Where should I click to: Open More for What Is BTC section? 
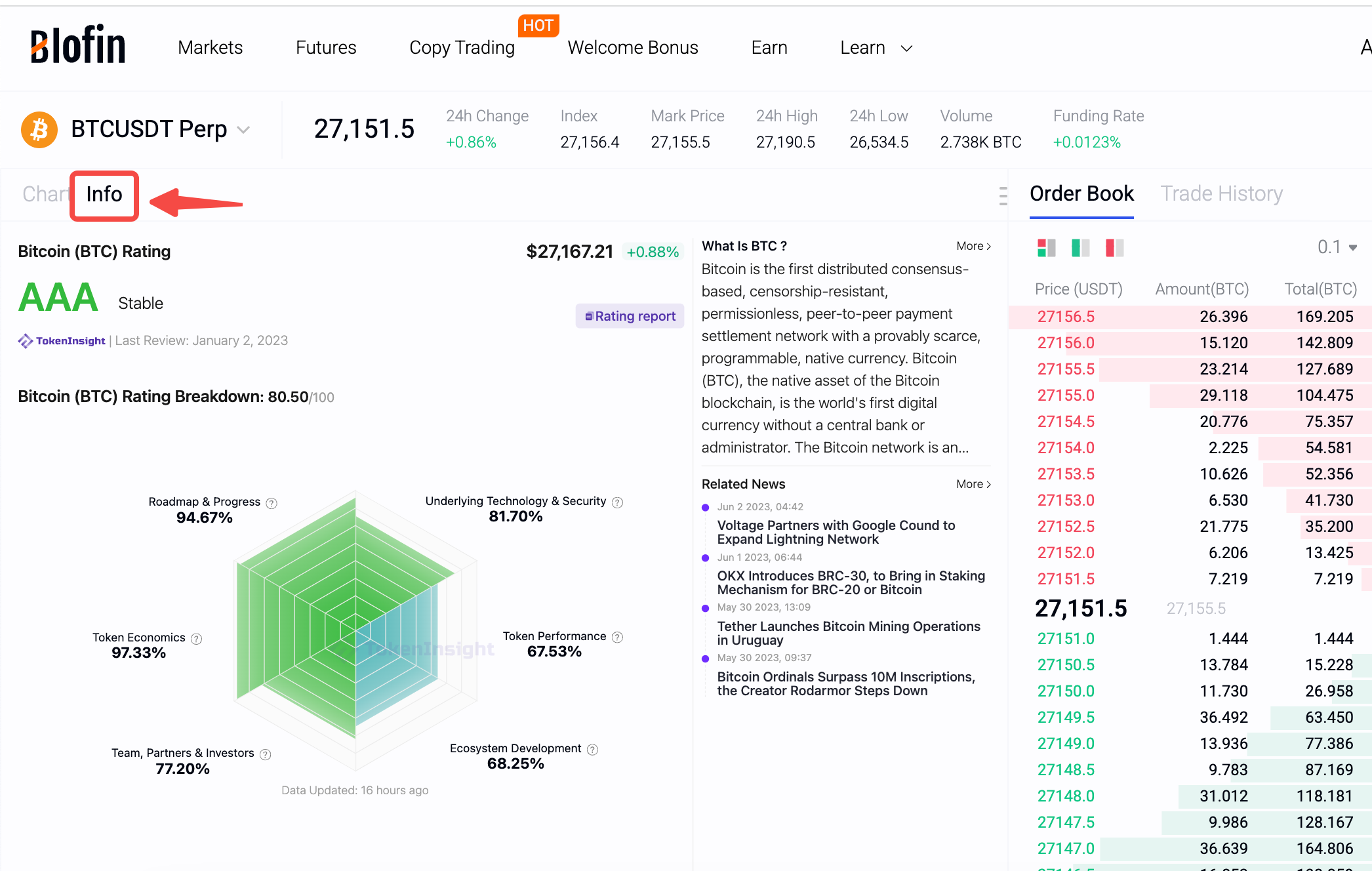(x=973, y=246)
